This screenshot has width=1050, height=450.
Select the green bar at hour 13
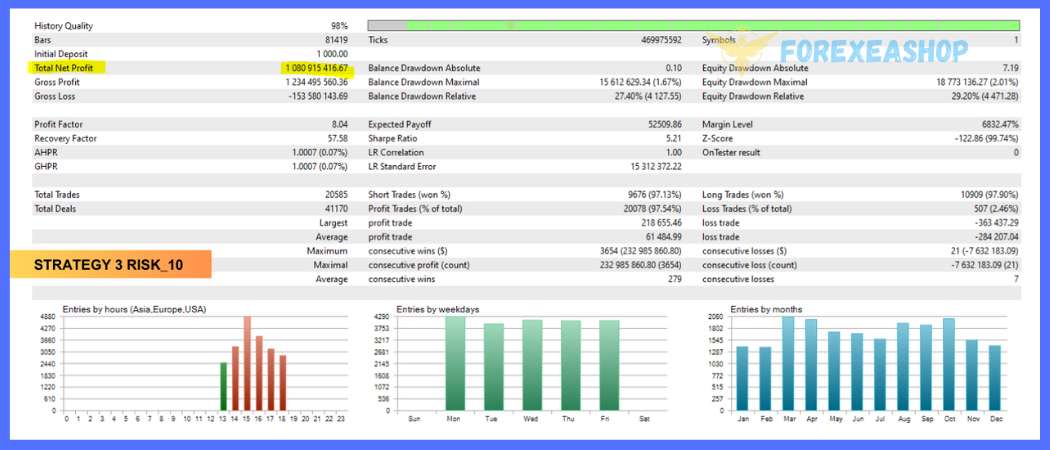[x=223, y=386]
